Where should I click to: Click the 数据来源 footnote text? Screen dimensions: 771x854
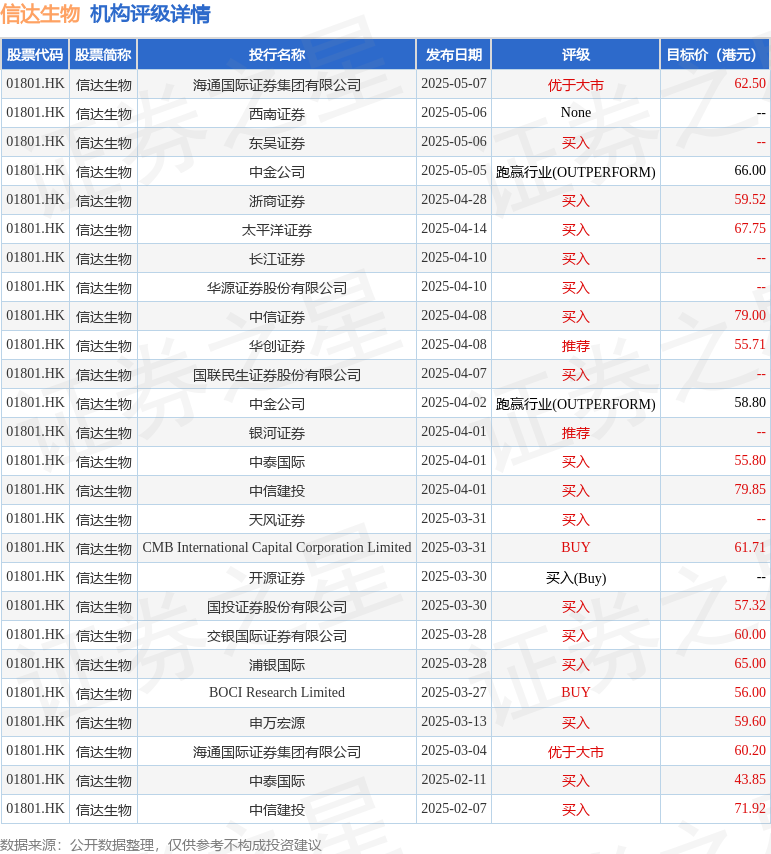161,845
